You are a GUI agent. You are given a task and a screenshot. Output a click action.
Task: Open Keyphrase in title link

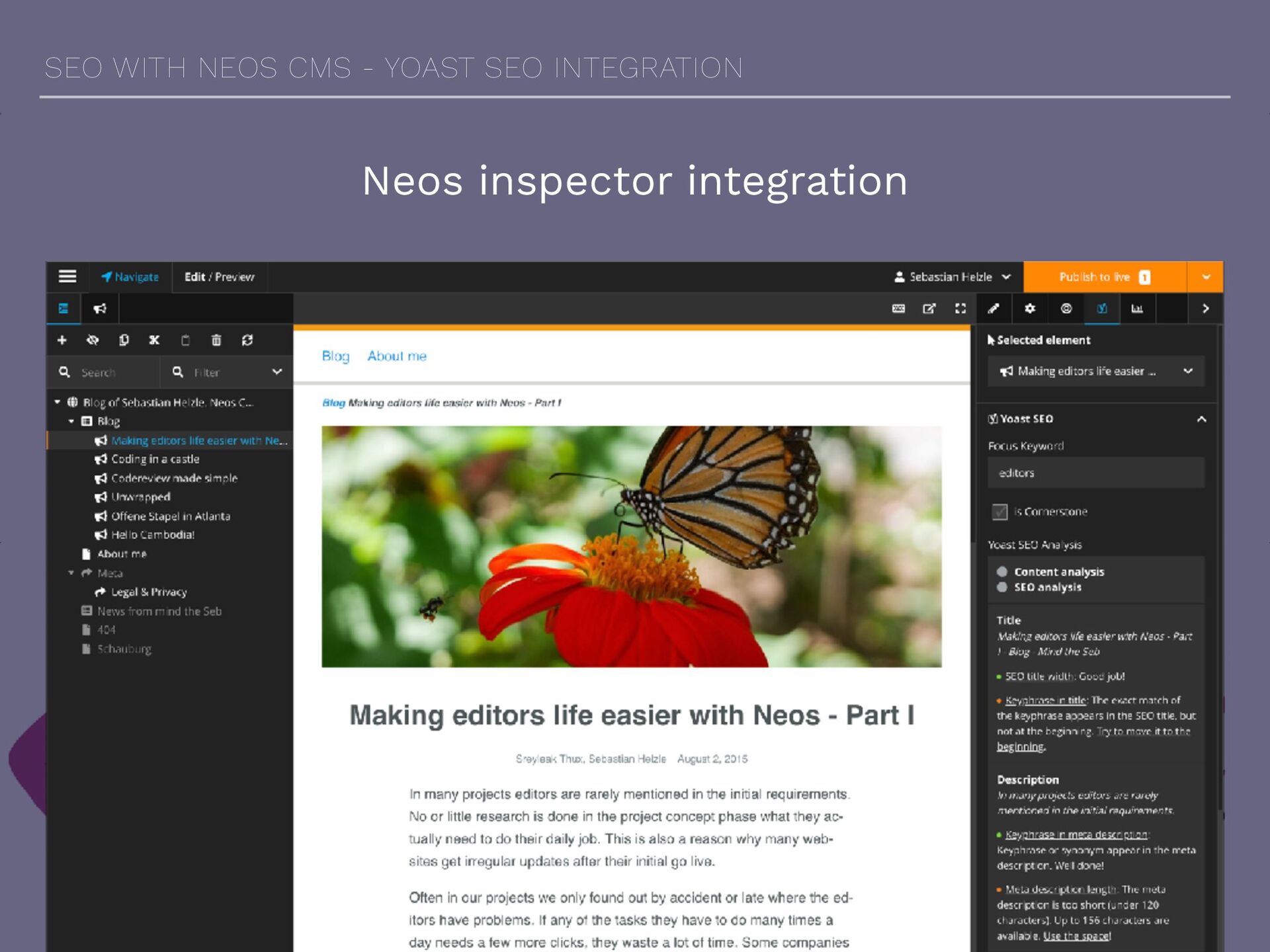1046,700
